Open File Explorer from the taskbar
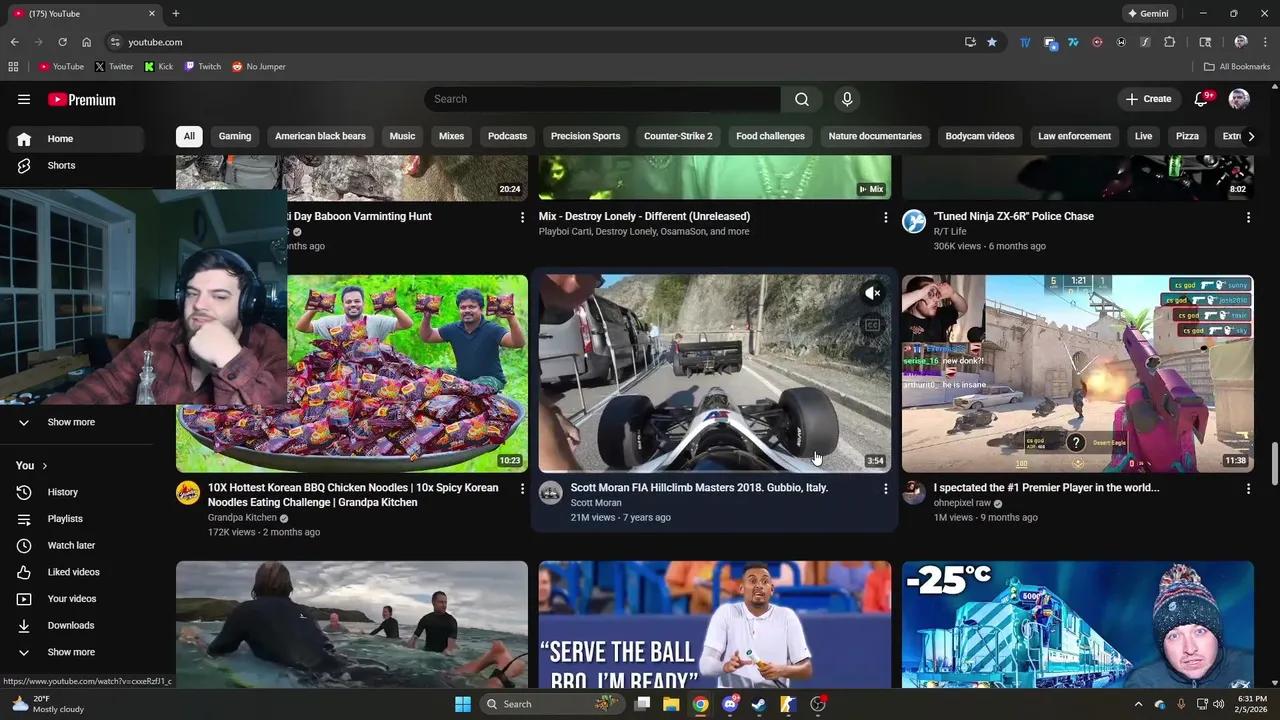The height and width of the screenshot is (720, 1280). tap(671, 704)
